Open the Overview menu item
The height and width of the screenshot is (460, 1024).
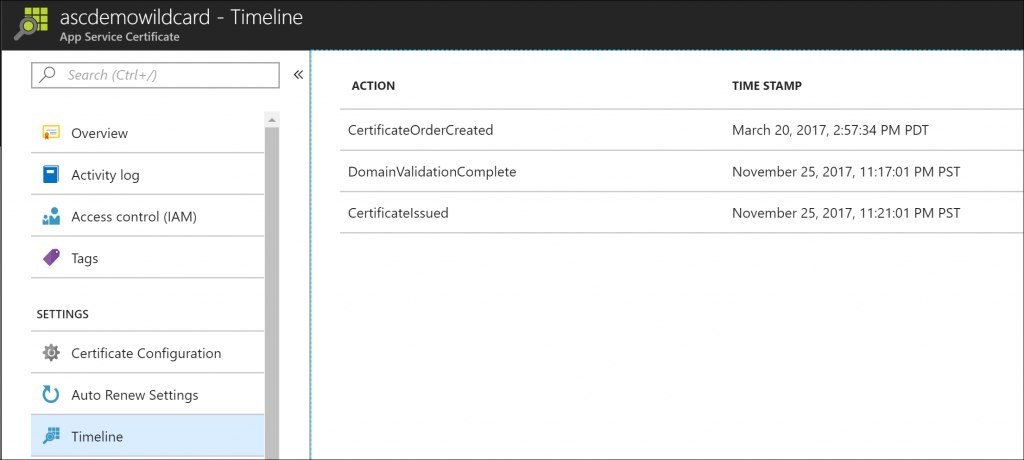point(100,133)
